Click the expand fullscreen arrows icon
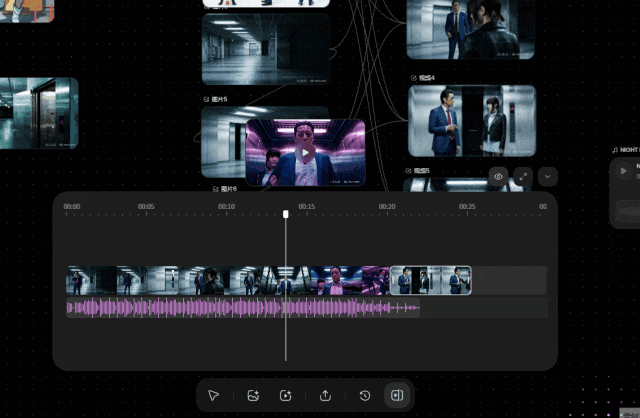This screenshot has height=418, width=640. pyautogui.click(x=523, y=177)
